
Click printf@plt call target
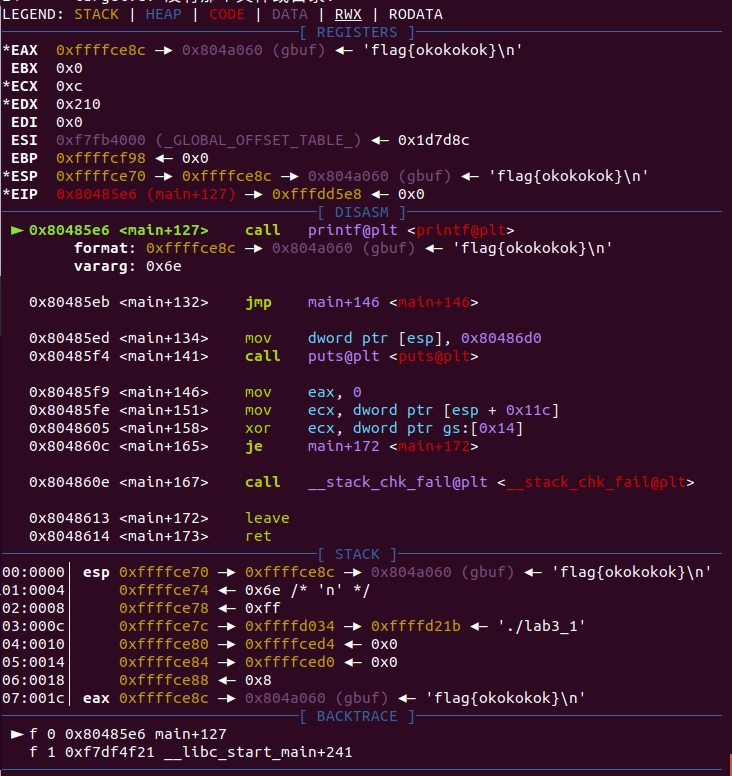pyautogui.click(x=352, y=230)
